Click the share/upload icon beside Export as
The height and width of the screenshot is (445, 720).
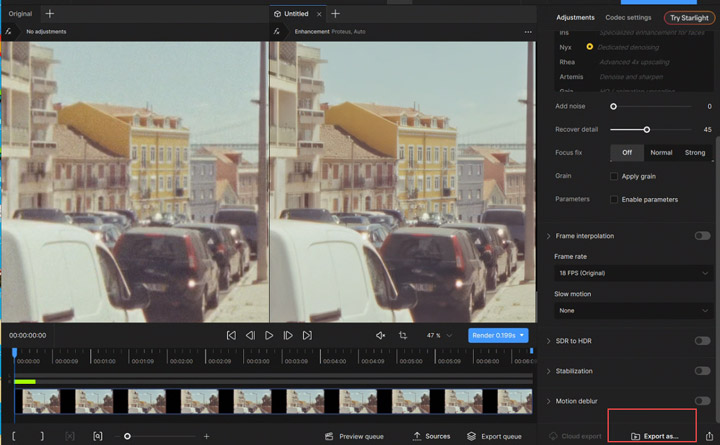coord(709,436)
